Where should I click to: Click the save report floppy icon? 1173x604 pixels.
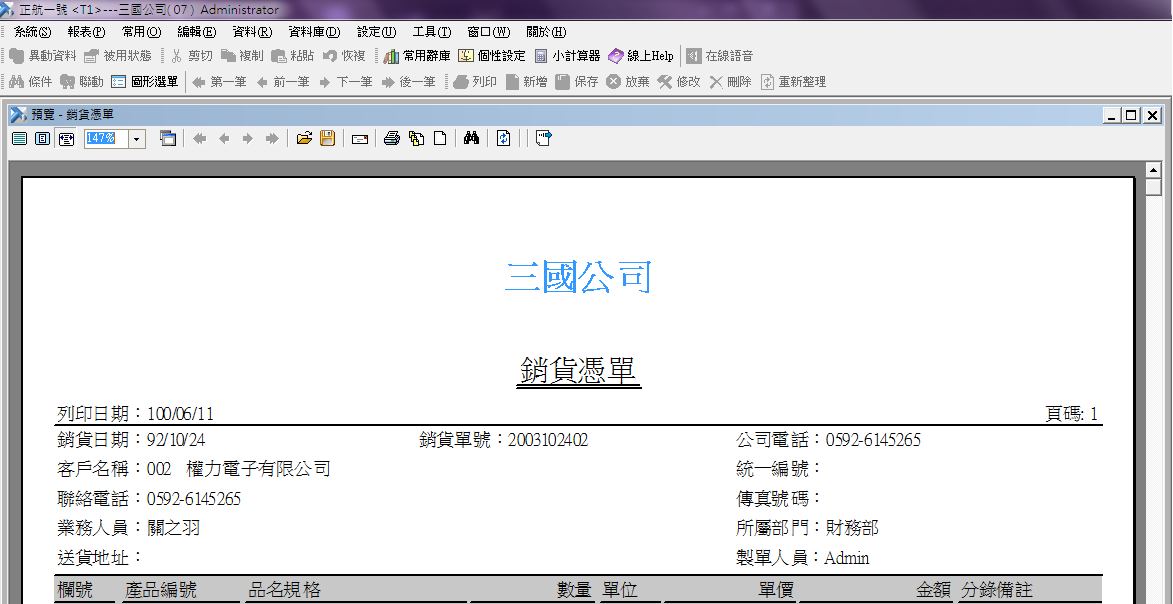327,139
